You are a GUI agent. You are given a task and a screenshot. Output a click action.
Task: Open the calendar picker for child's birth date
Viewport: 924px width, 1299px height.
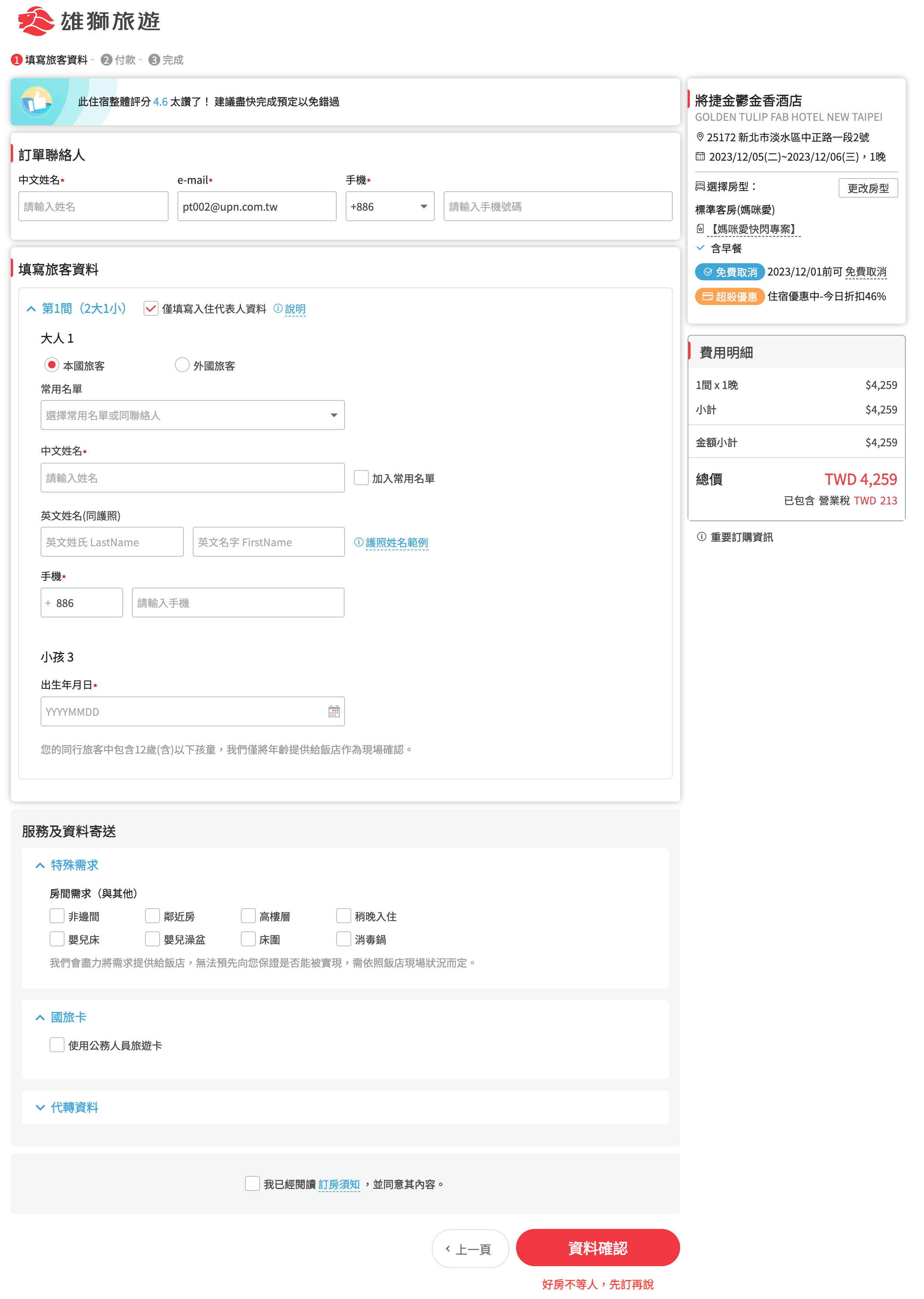[334, 711]
